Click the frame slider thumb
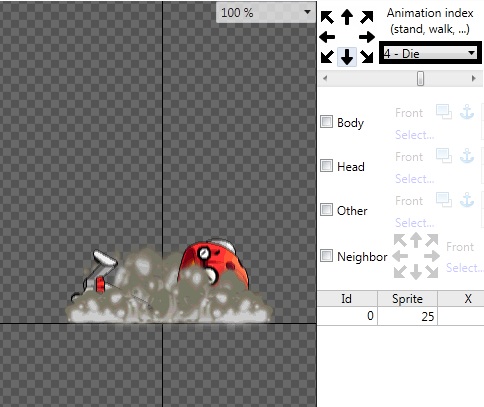 420,79
